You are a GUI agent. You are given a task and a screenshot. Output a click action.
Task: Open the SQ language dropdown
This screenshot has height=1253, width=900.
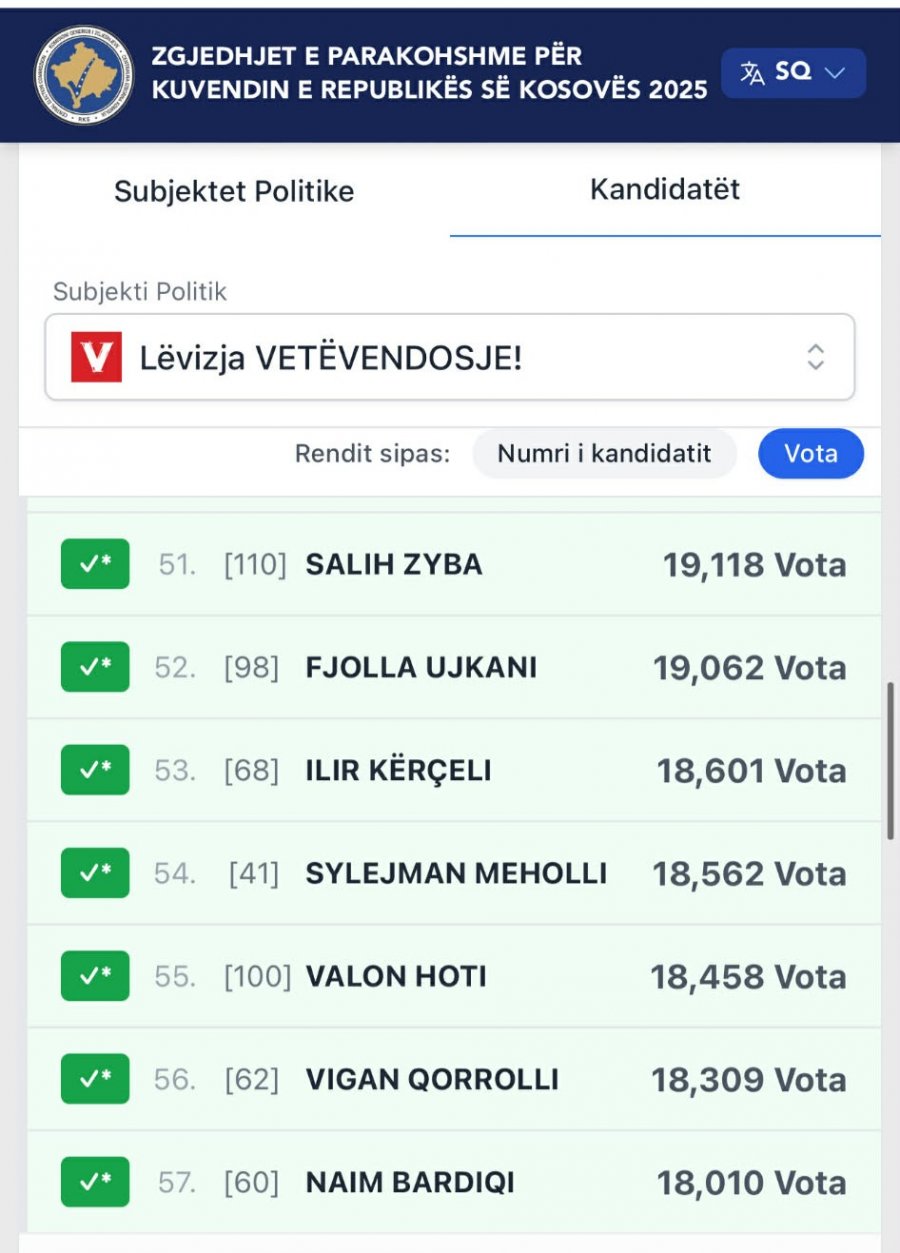click(793, 73)
